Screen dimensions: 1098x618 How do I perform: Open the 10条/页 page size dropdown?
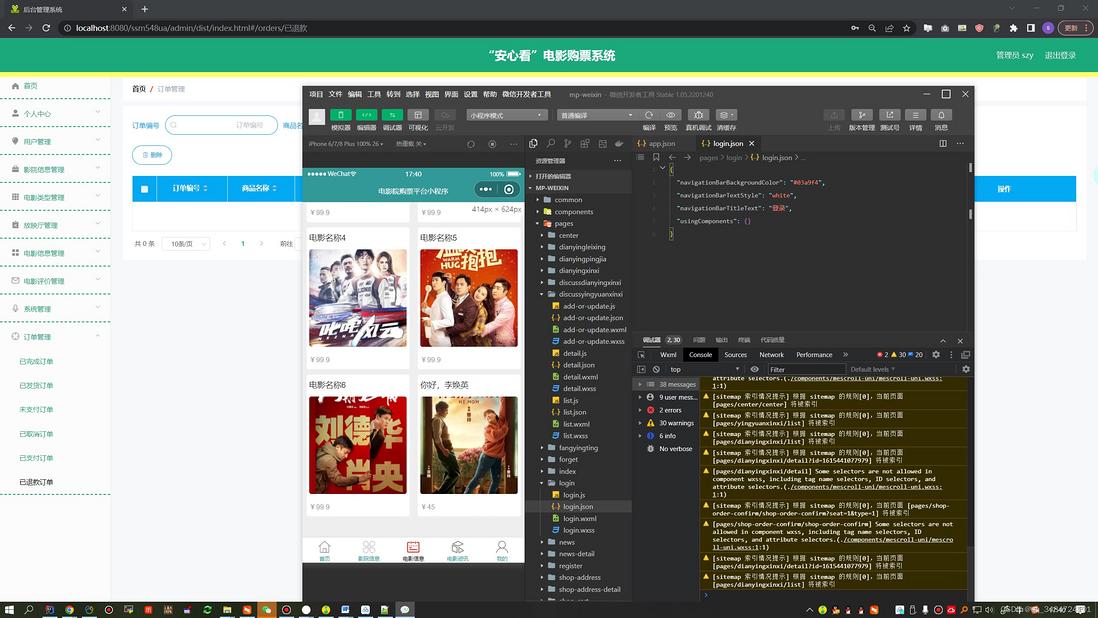[x=186, y=244]
